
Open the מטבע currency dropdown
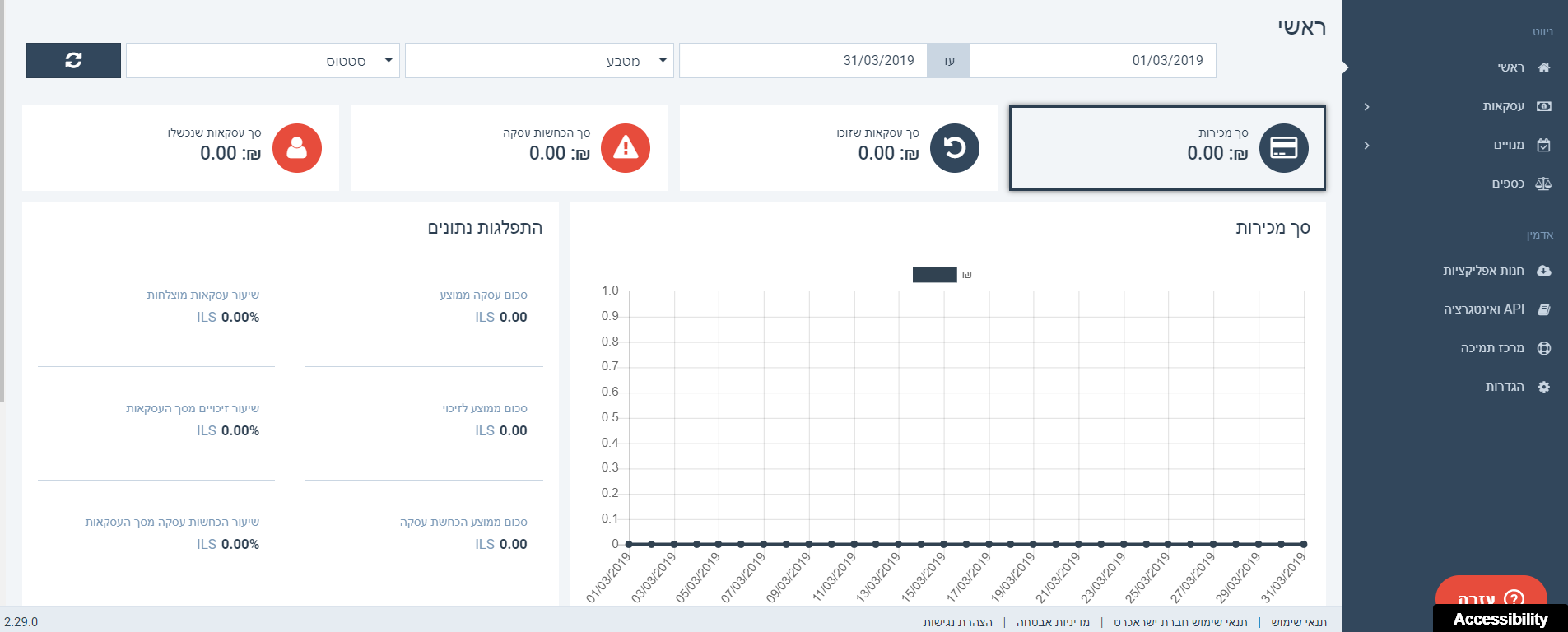point(539,61)
